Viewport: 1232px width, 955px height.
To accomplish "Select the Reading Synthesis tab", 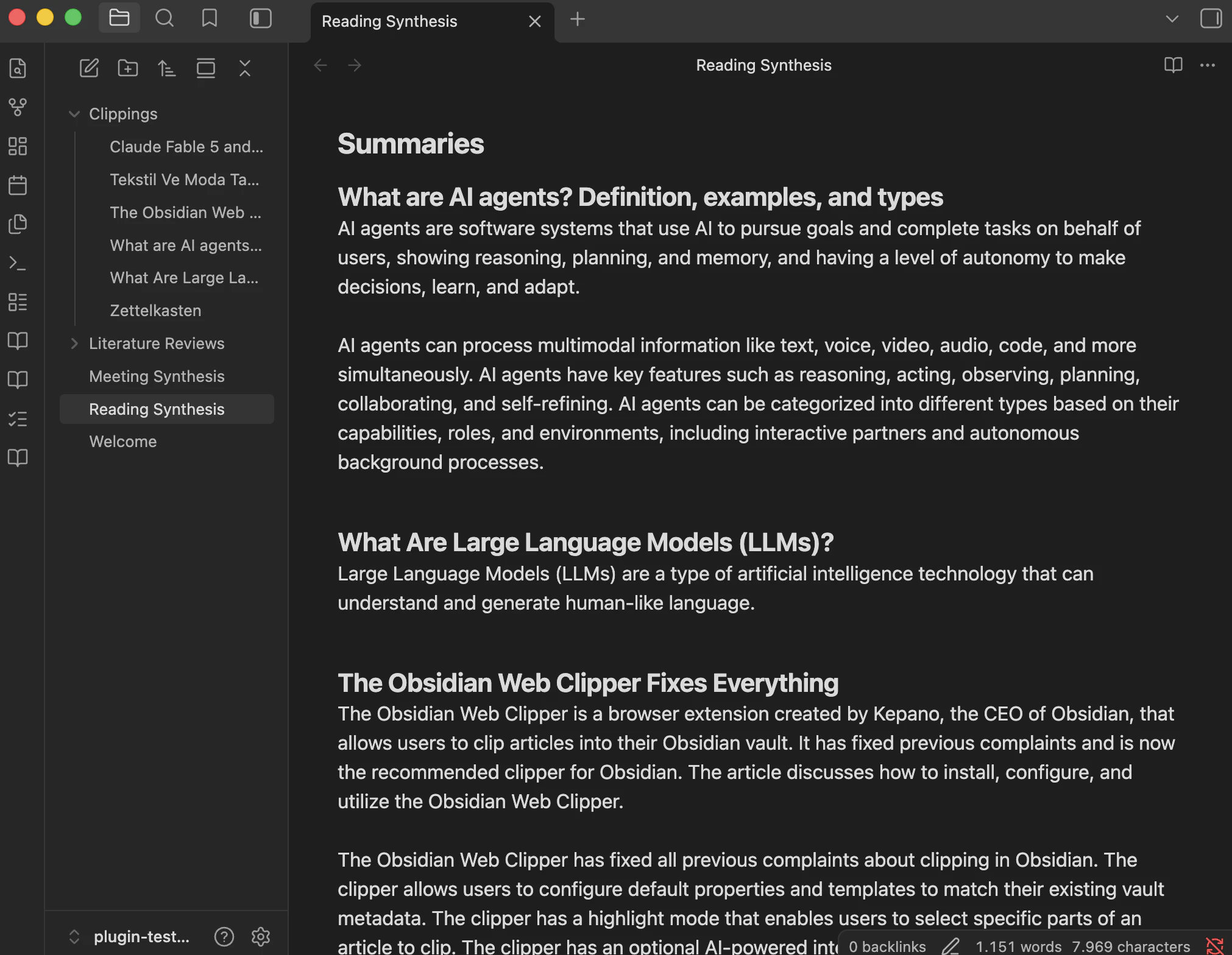I will pos(389,21).
